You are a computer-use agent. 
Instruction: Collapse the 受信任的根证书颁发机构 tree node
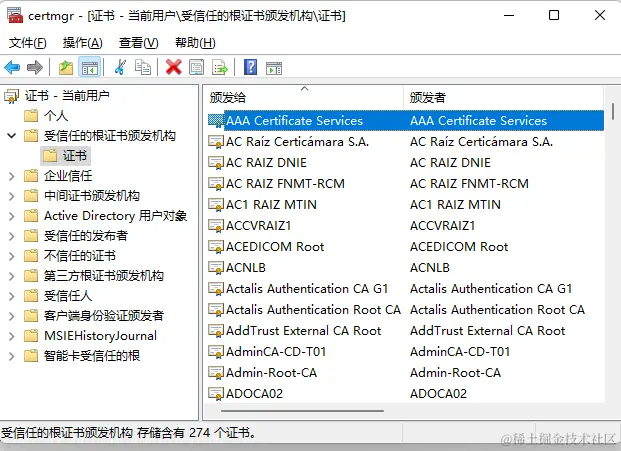(x=11, y=136)
